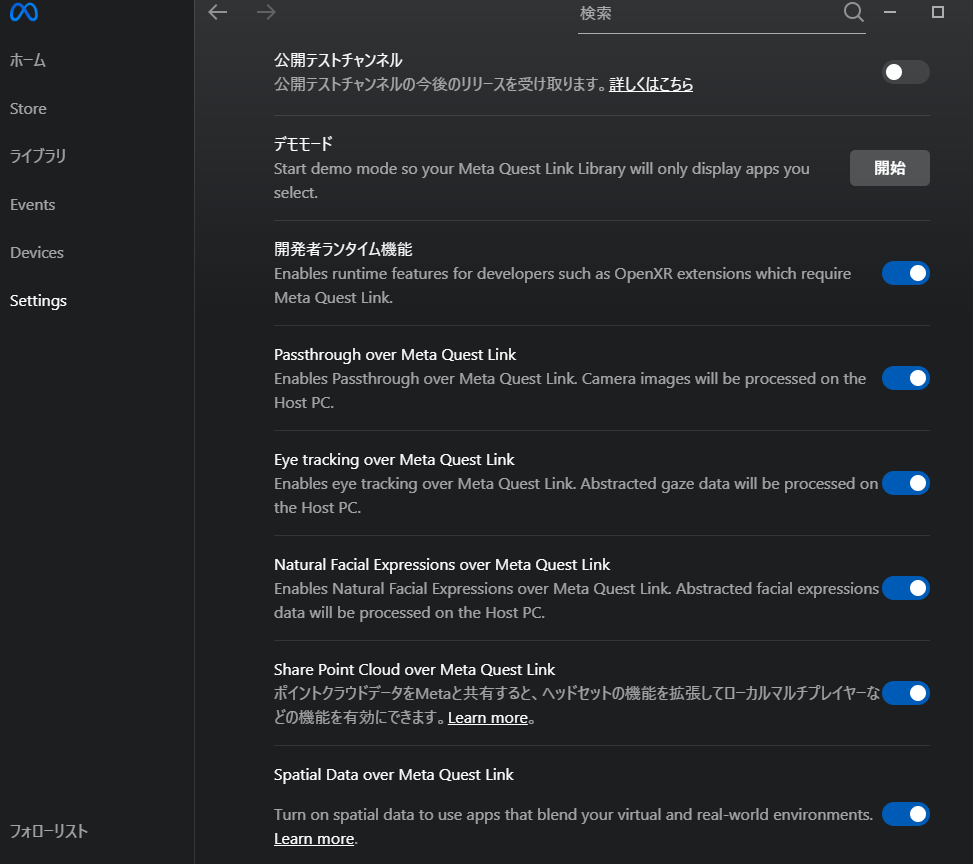Image resolution: width=973 pixels, height=864 pixels.
Task: Open the Events section
Action: (x=32, y=204)
